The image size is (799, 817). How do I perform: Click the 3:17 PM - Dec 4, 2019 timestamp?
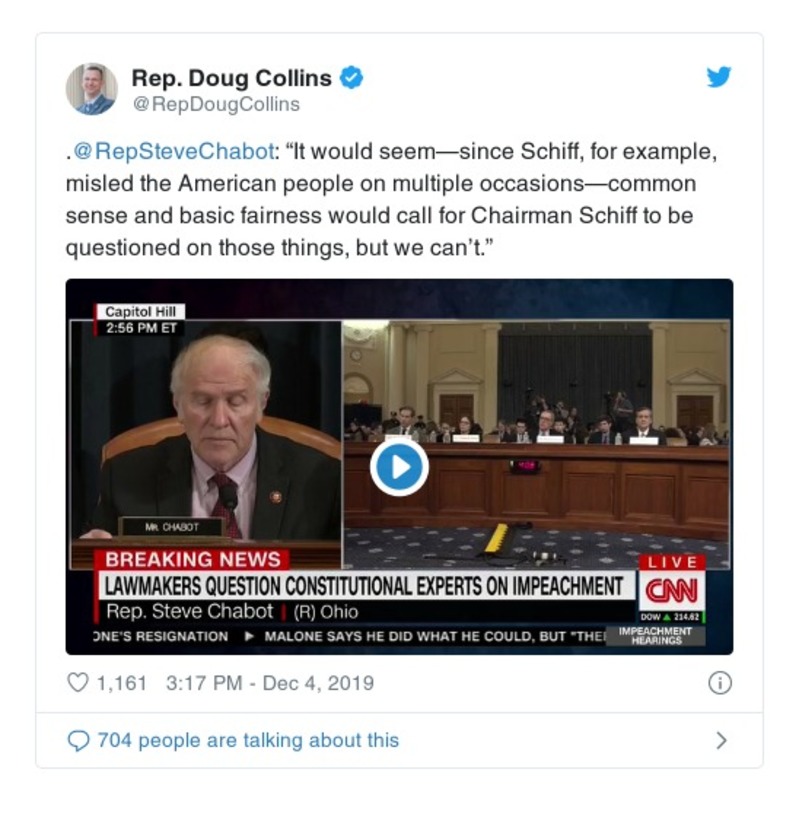[x=270, y=683]
